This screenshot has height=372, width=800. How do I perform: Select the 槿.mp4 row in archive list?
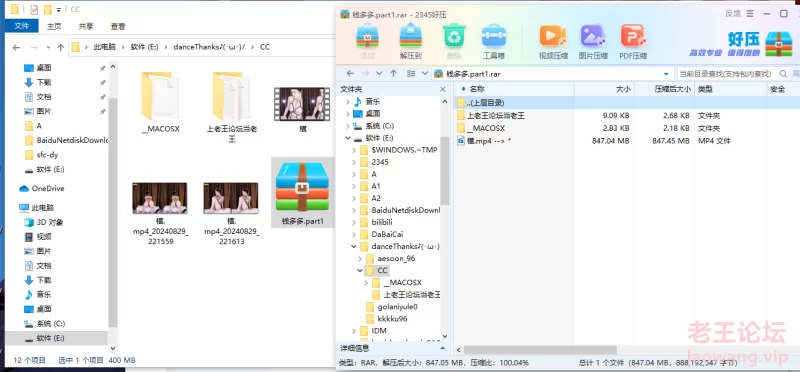click(x=627, y=141)
